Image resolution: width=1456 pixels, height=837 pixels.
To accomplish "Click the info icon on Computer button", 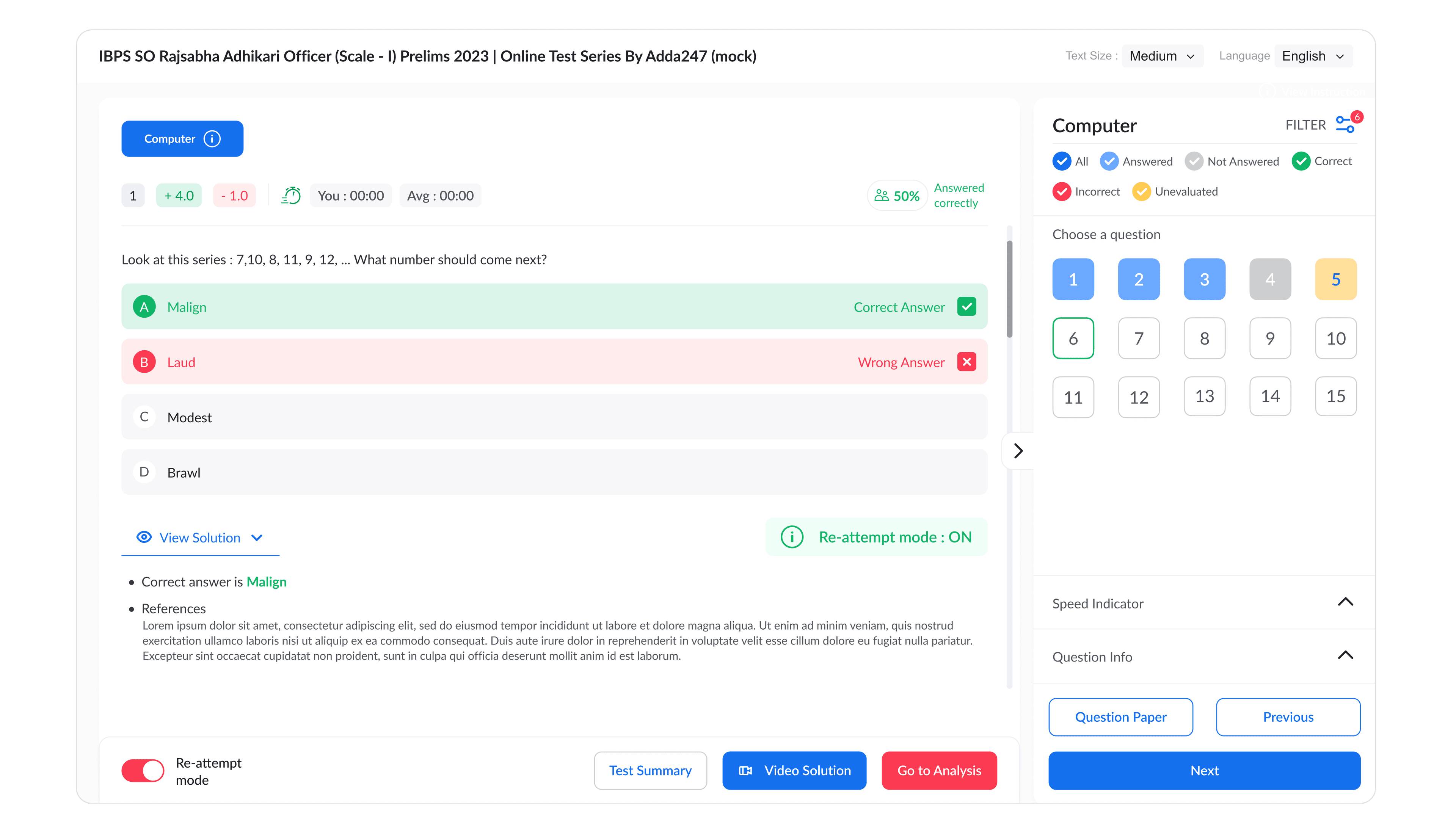I will coord(212,138).
